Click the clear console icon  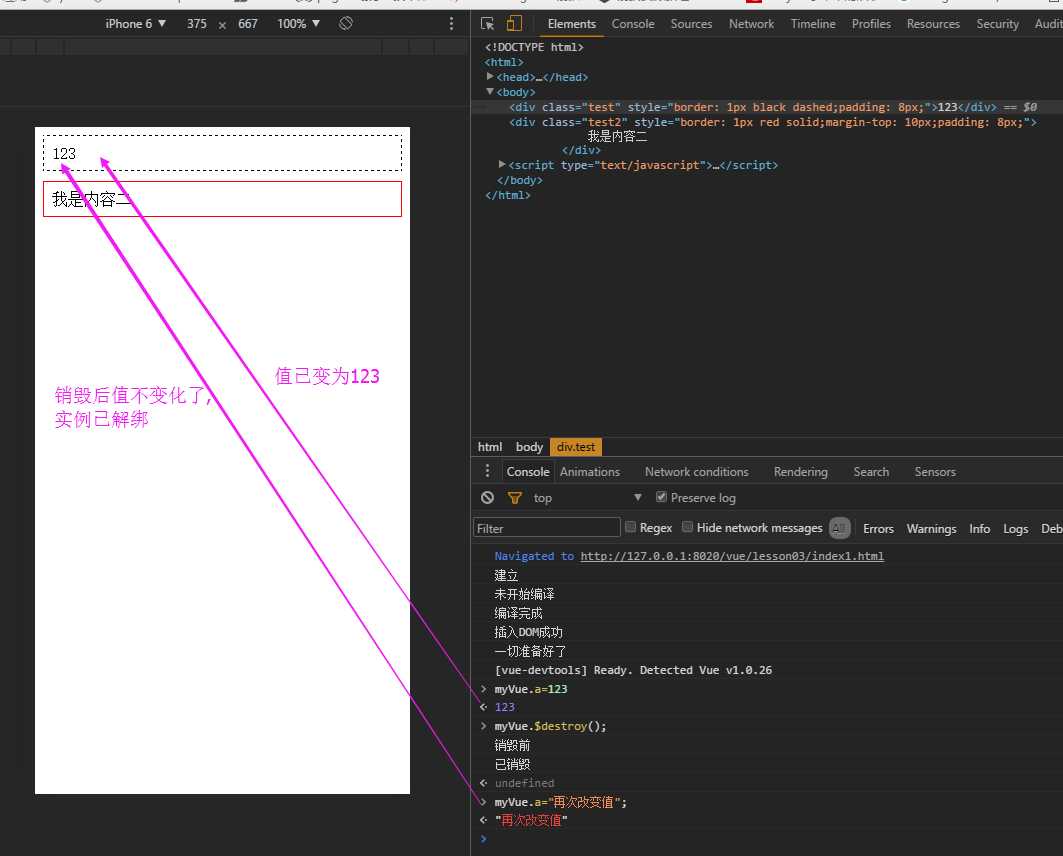(487, 497)
